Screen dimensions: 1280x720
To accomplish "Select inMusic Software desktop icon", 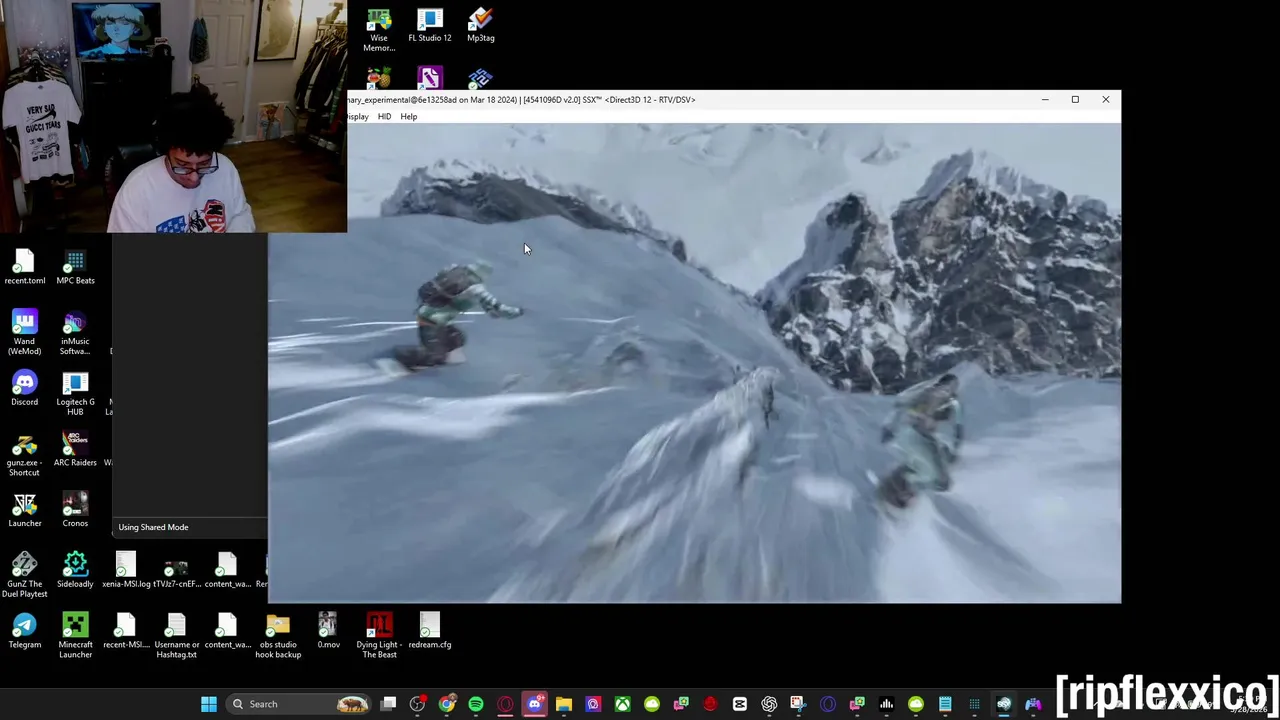I will click(75, 334).
